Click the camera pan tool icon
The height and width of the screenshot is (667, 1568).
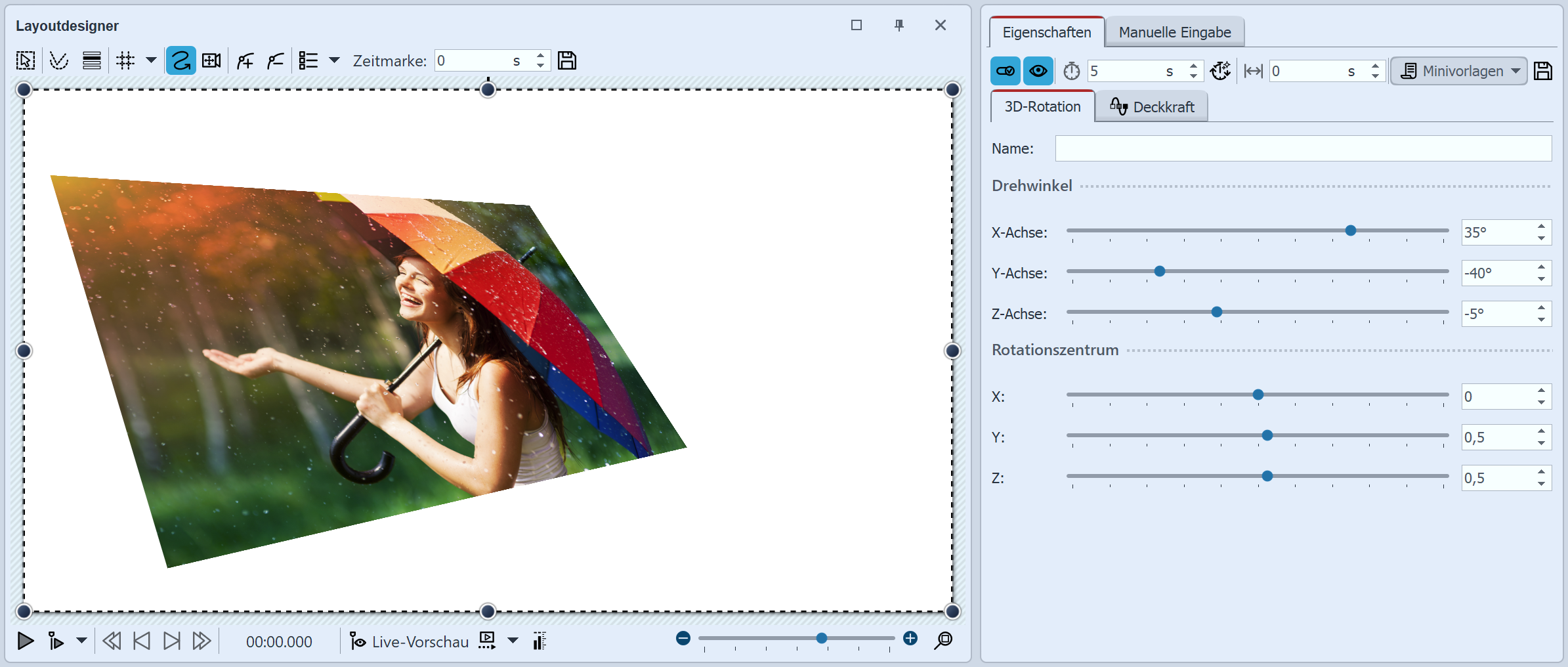[x=211, y=60]
